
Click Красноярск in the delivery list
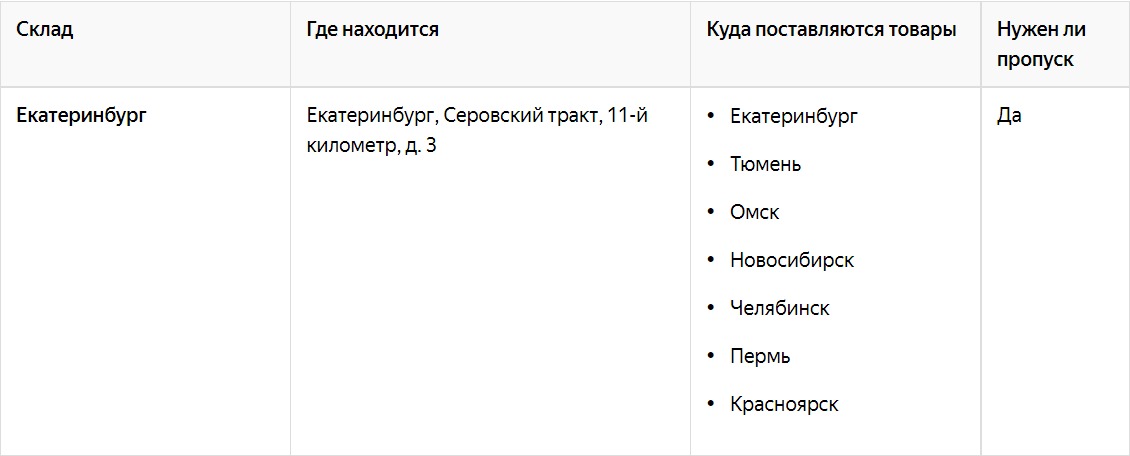pyautogui.click(x=784, y=404)
